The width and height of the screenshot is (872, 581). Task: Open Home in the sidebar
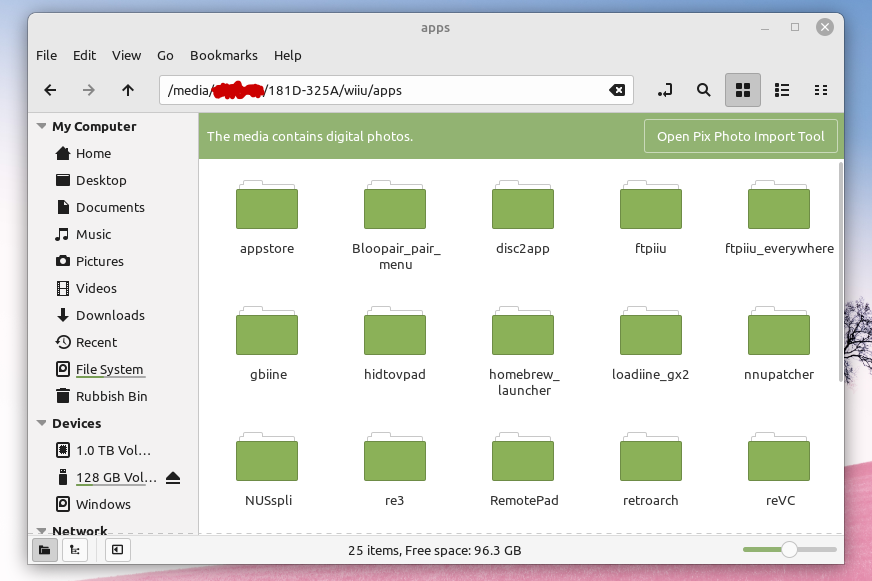pos(93,153)
